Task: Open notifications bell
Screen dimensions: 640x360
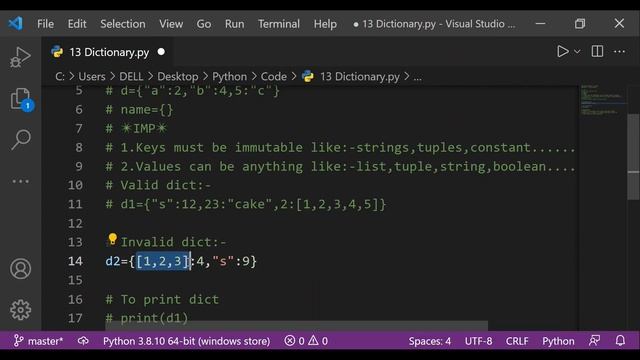Action: tap(620, 340)
